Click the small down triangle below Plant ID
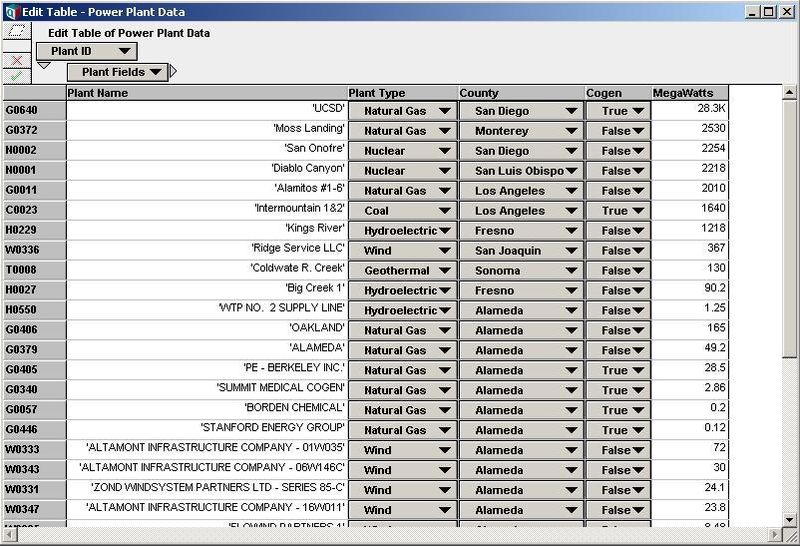The image size is (800, 546). pos(44,65)
